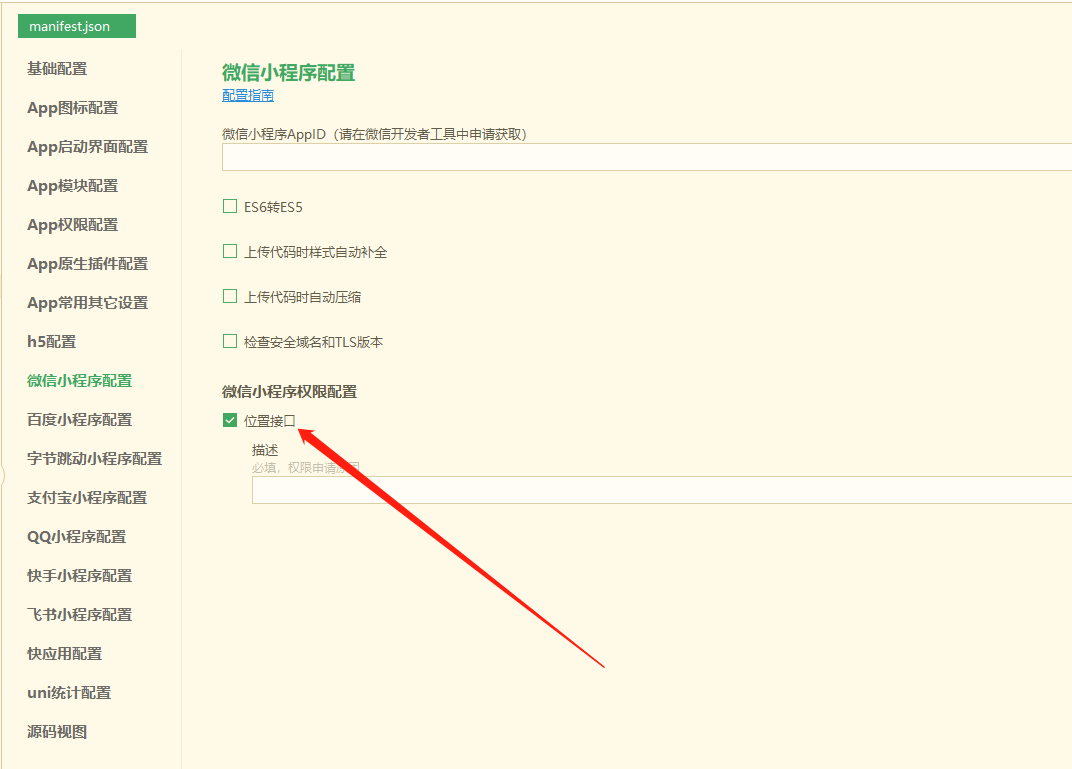Open 百度小程序配置 section

(79, 419)
